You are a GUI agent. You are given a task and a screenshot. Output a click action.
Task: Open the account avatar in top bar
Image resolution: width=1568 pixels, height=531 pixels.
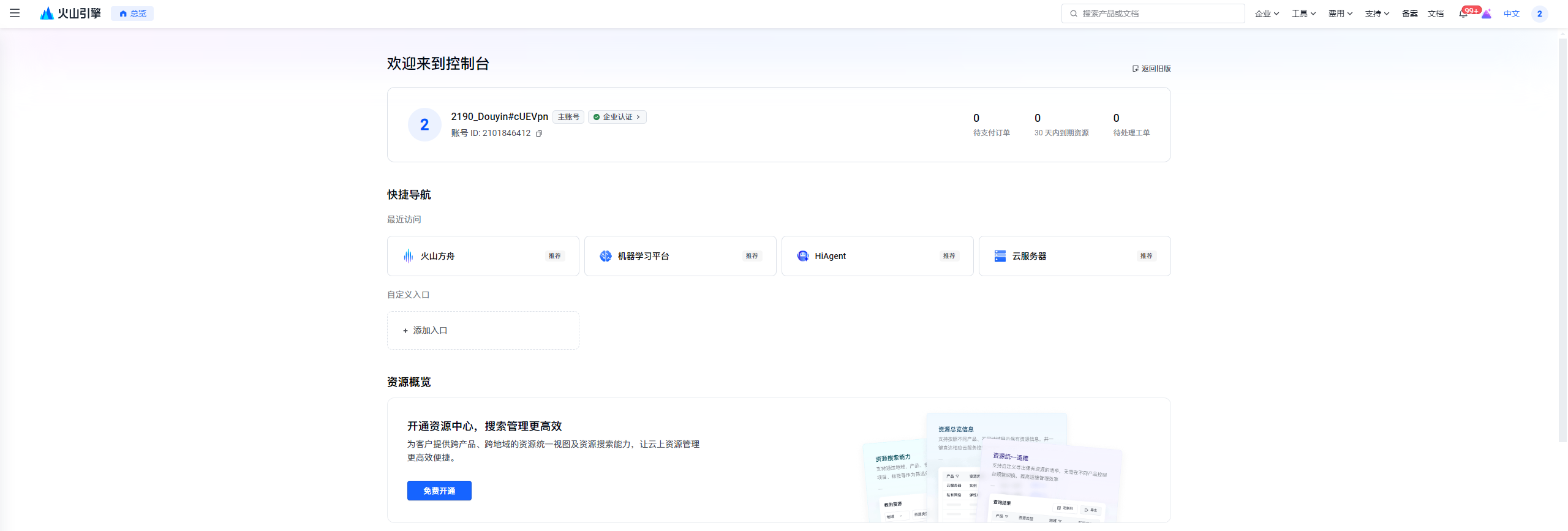coord(1539,13)
